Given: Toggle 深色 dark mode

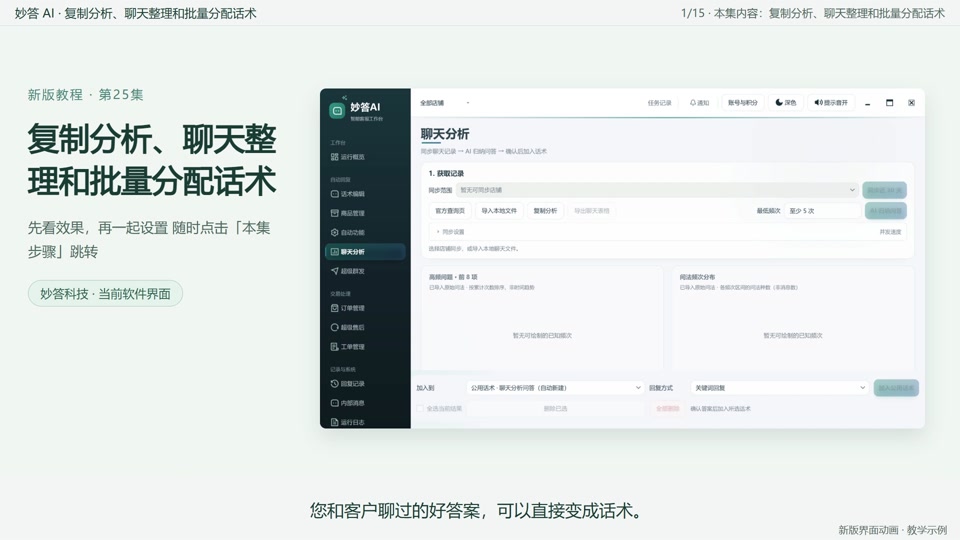Looking at the screenshot, I should coord(786,103).
